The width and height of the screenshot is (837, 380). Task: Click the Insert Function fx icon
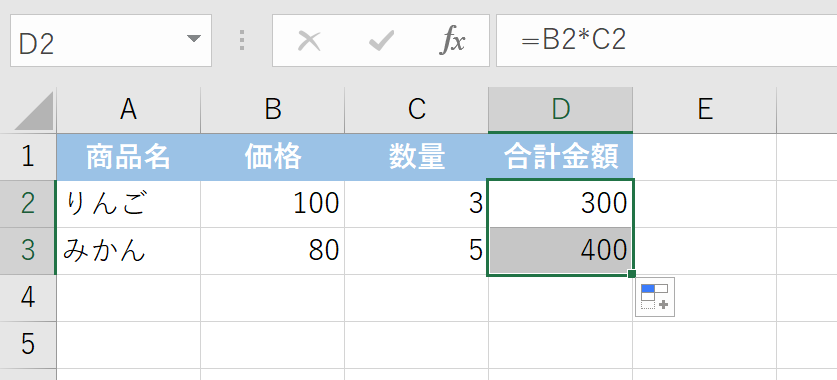pyautogui.click(x=452, y=41)
